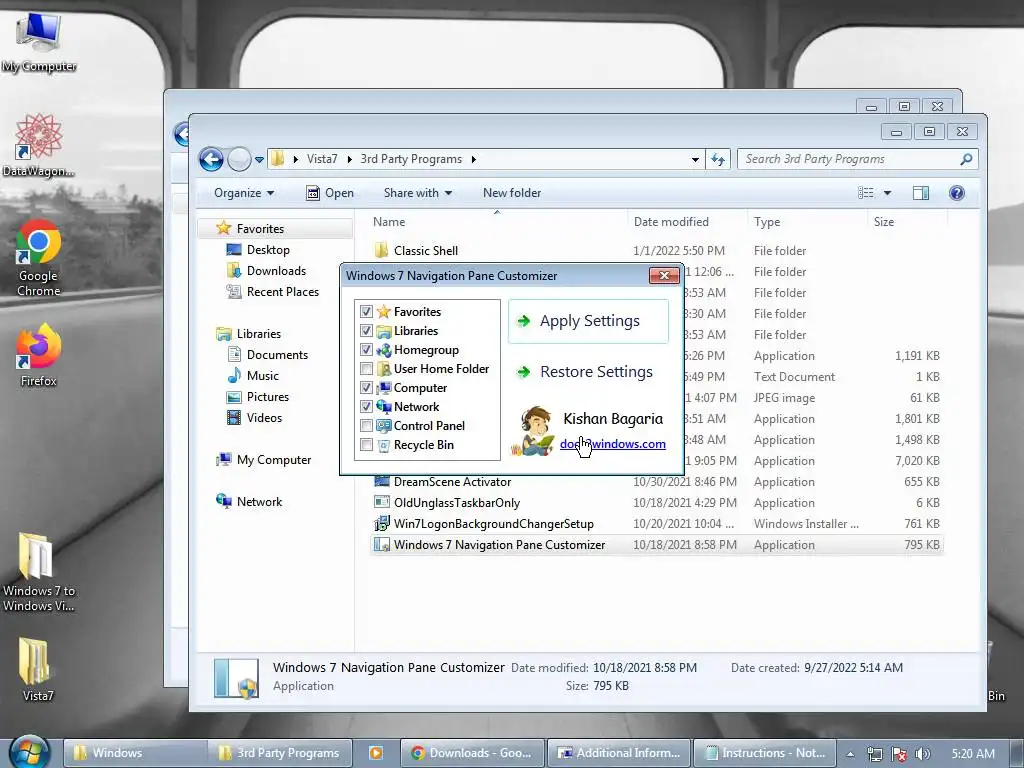This screenshot has height=768, width=1024.
Task: Launch the Google Chrome desktop shortcut
Action: [x=39, y=259]
